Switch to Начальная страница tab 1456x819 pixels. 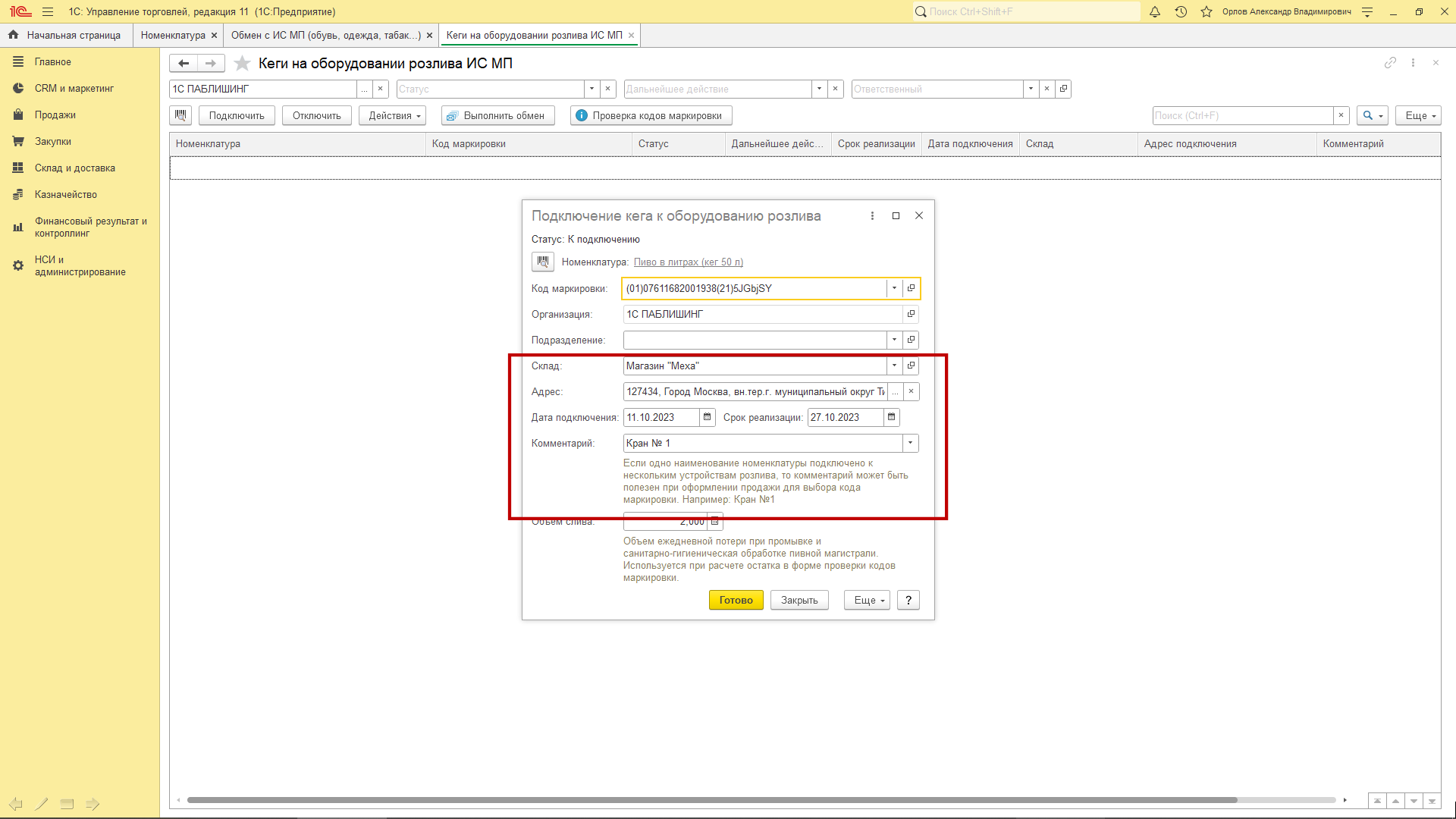coord(66,35)
